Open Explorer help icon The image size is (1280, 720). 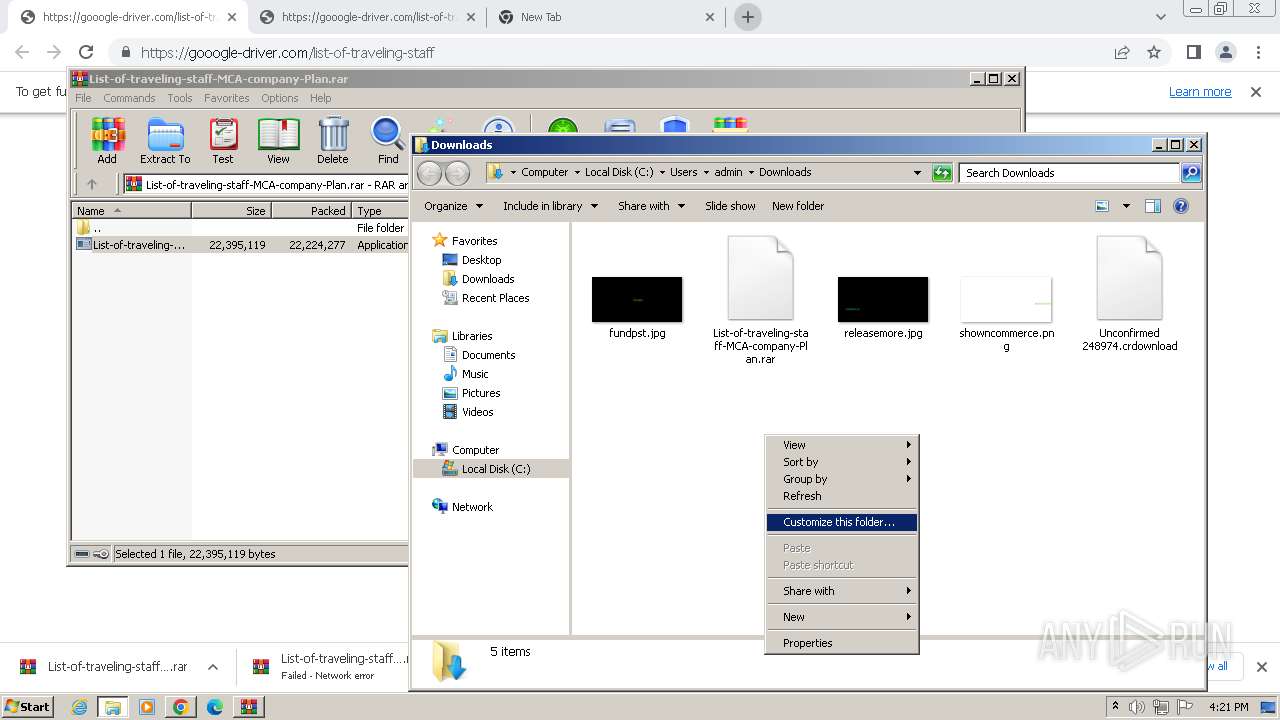pyautogui.click(x=1181, y=206)
